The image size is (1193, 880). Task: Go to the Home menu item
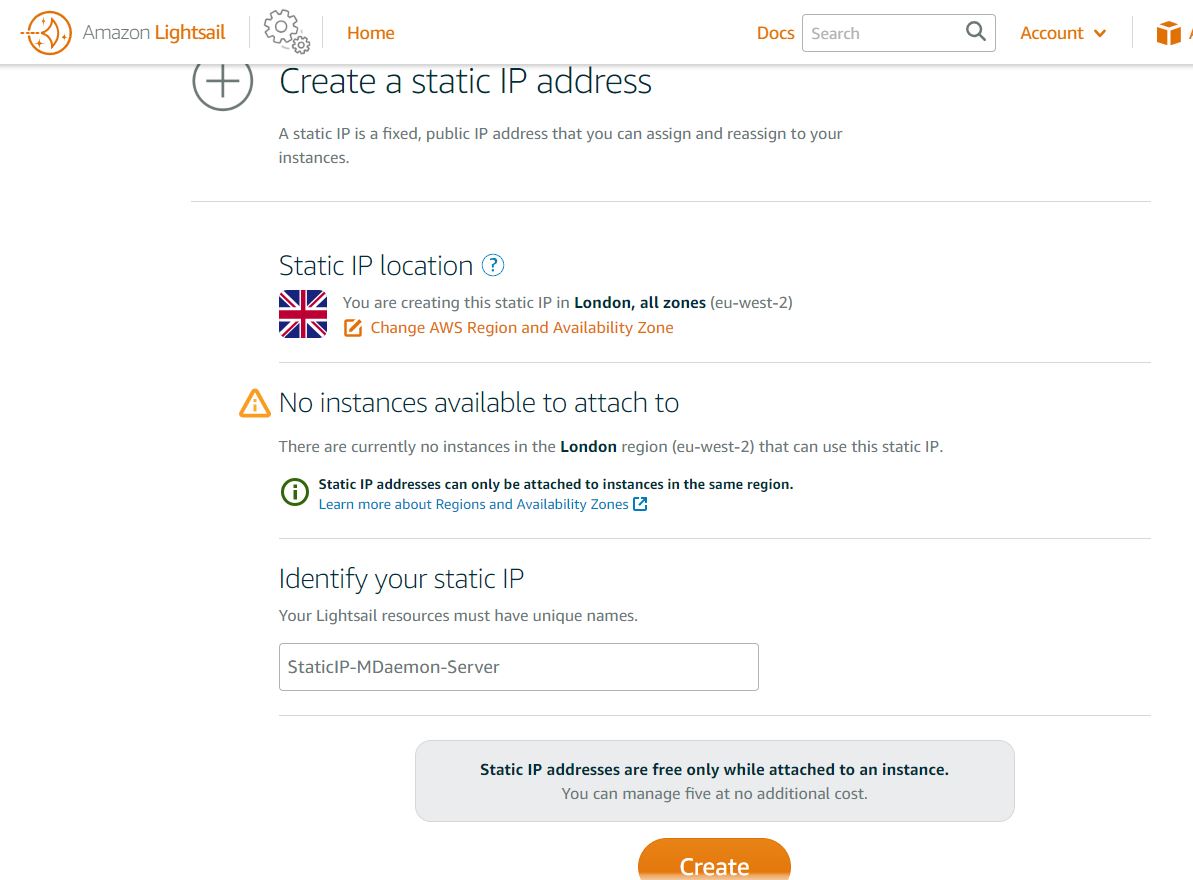click(371, 33)
